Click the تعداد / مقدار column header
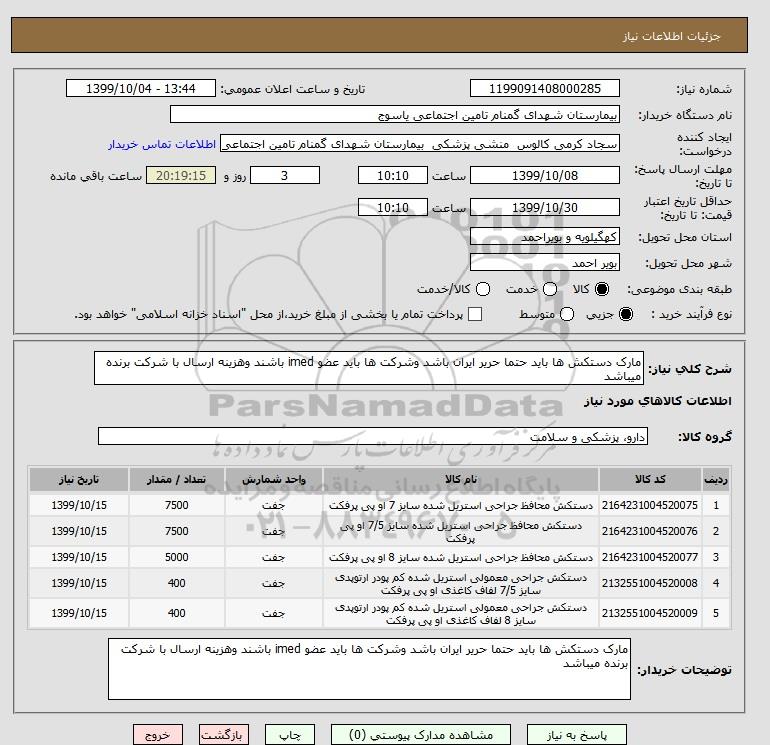 pos(177,479)
